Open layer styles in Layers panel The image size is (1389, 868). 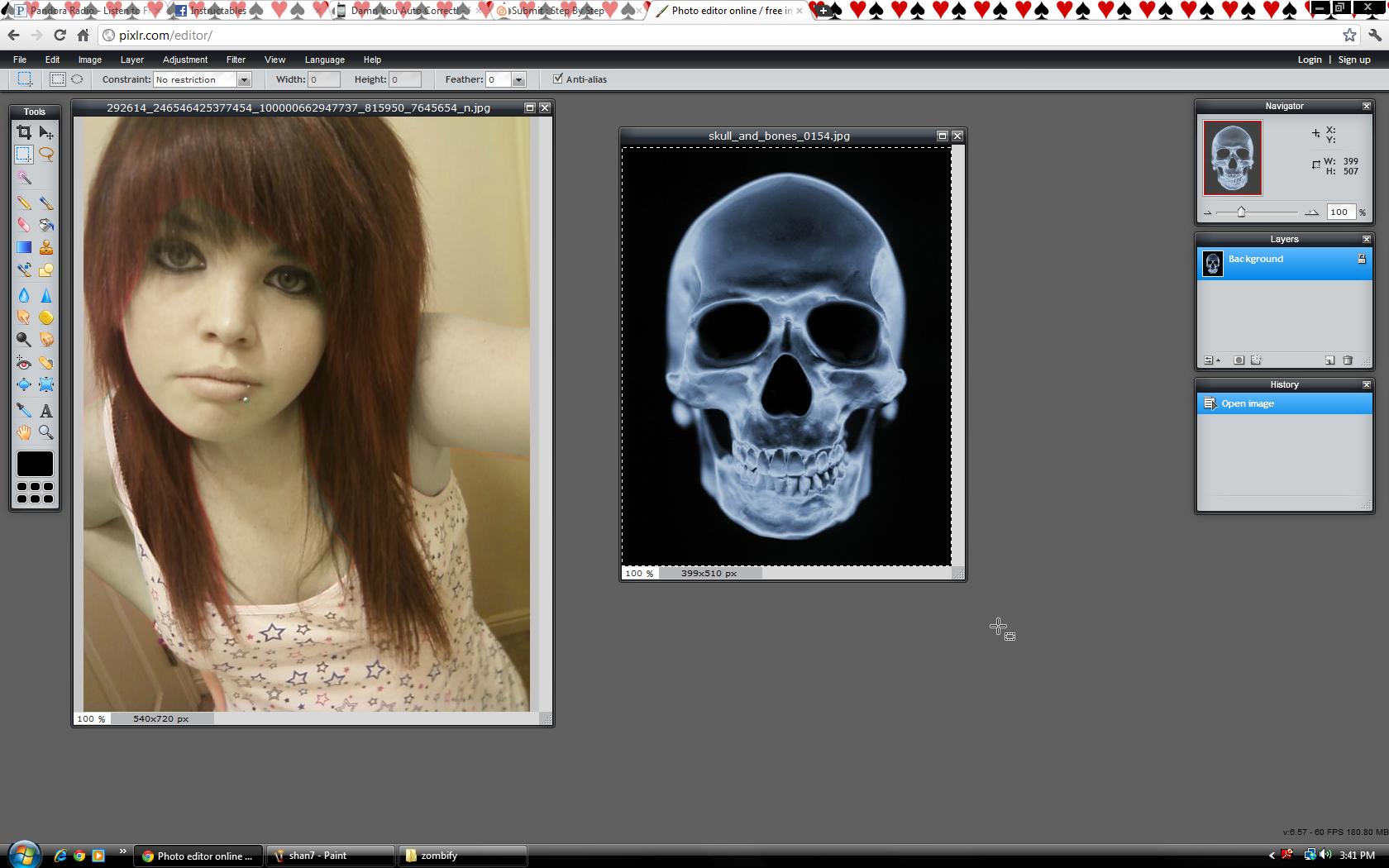click(1257, 360)
